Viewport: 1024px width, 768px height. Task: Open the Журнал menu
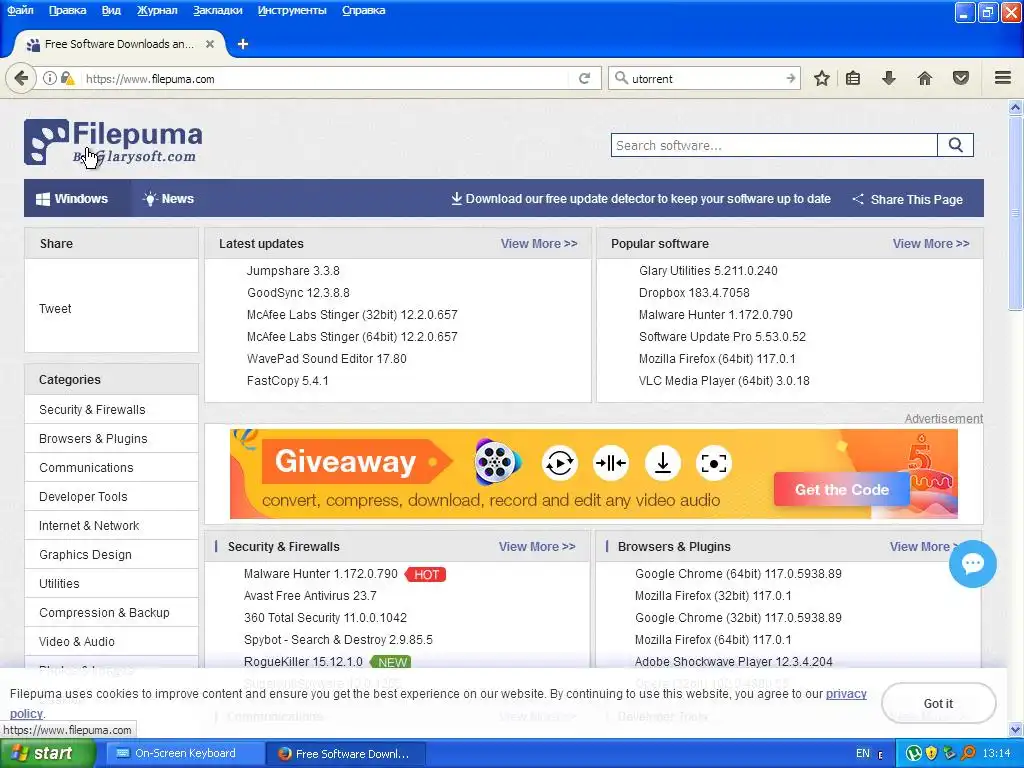point(157,10)
